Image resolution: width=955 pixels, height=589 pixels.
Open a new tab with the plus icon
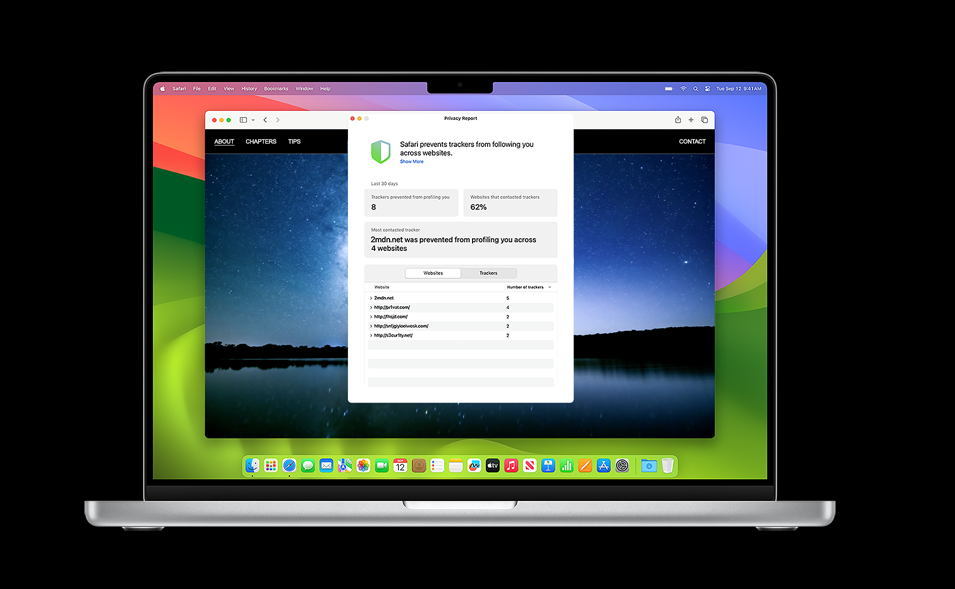coord(691,120)
